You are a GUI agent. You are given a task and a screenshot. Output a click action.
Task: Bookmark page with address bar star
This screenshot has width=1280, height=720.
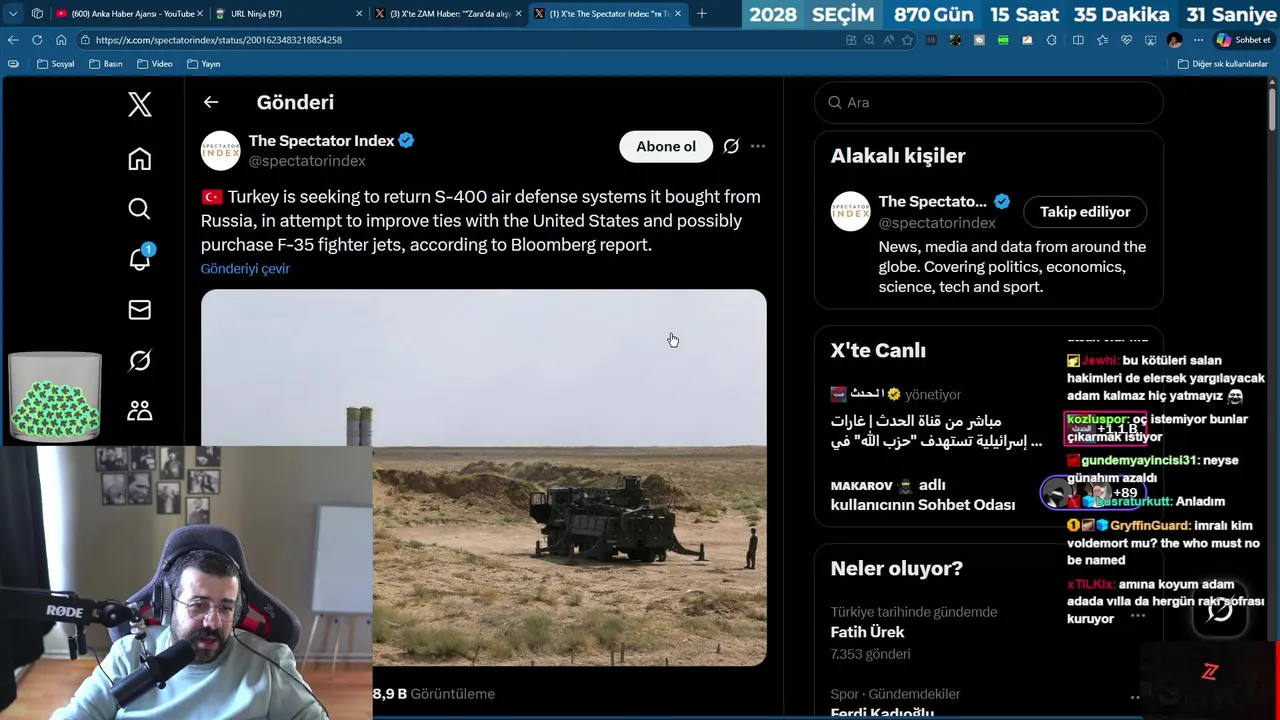(x=907, y=40)
